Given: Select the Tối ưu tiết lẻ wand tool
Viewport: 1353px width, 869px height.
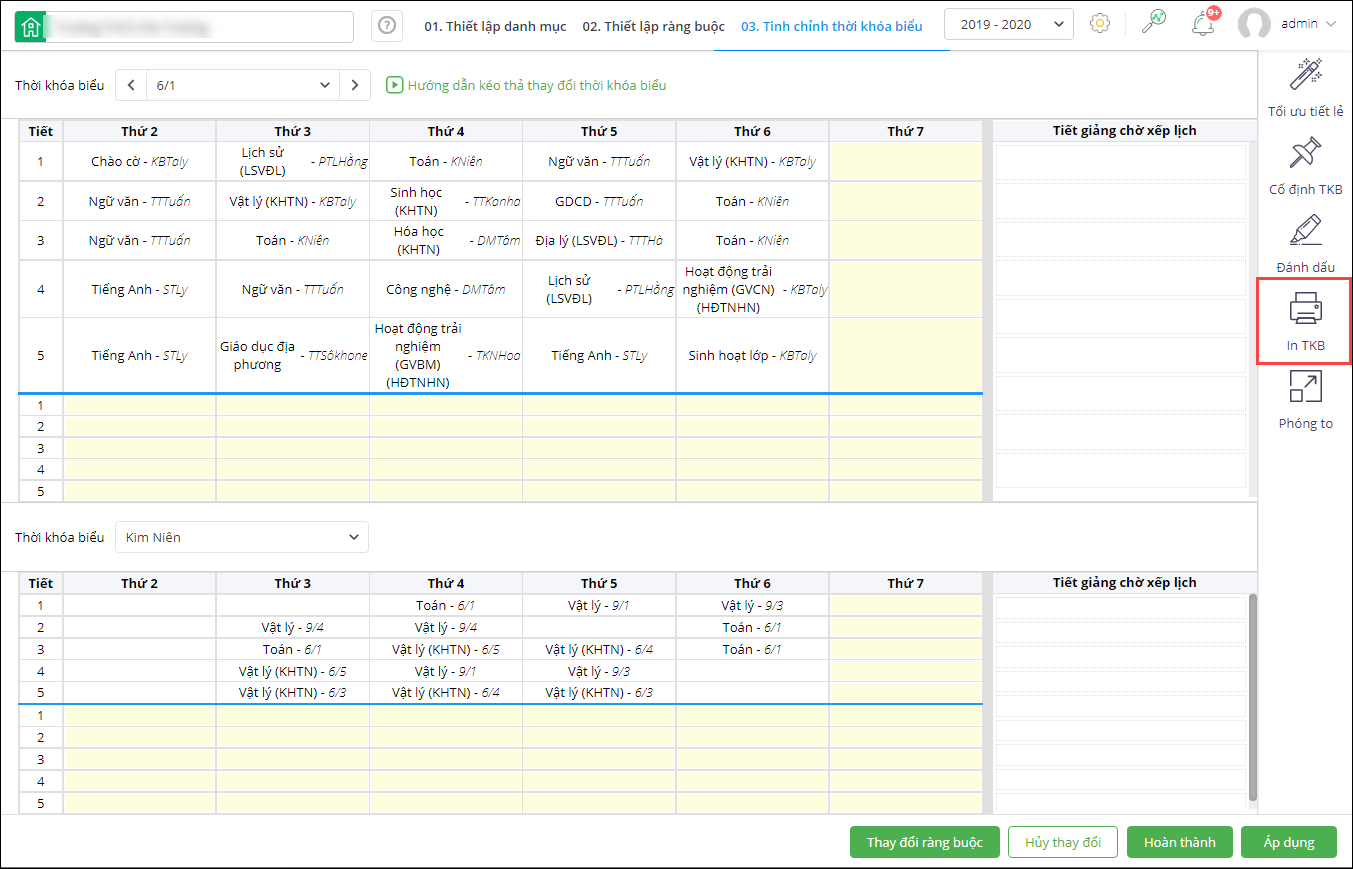Looking at the screenshot, I should click(1305, 75).
